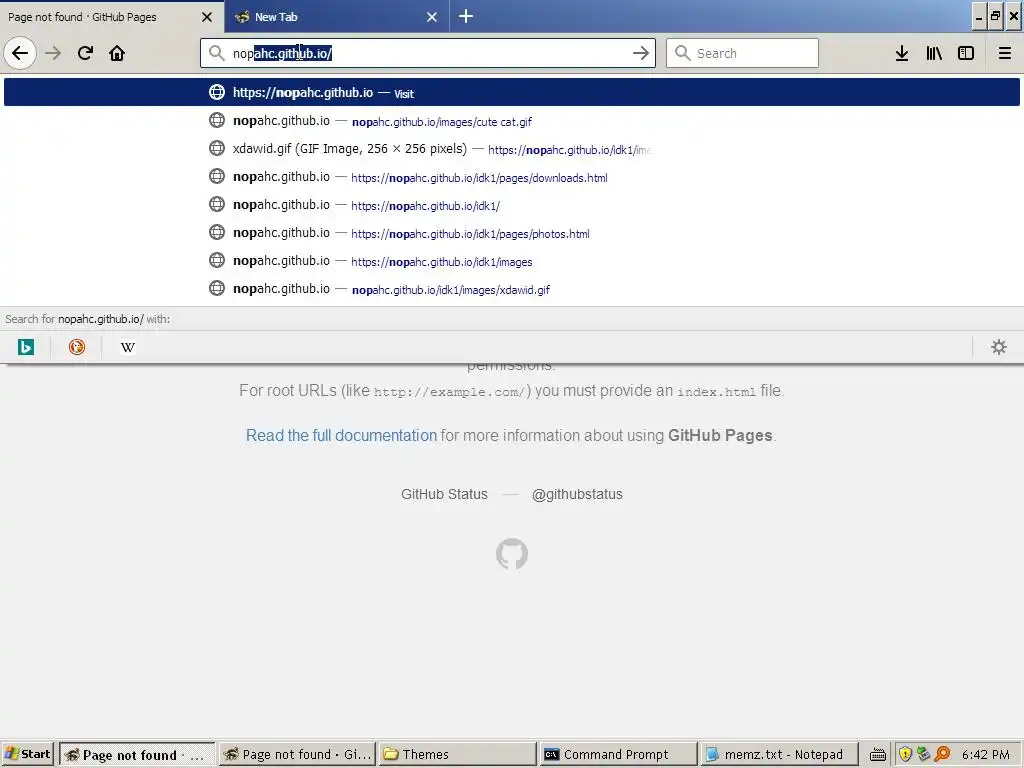Select the idk1/pages/downloads.html suggestion
The image size is (1024, 768).
(x=512, y=177)
